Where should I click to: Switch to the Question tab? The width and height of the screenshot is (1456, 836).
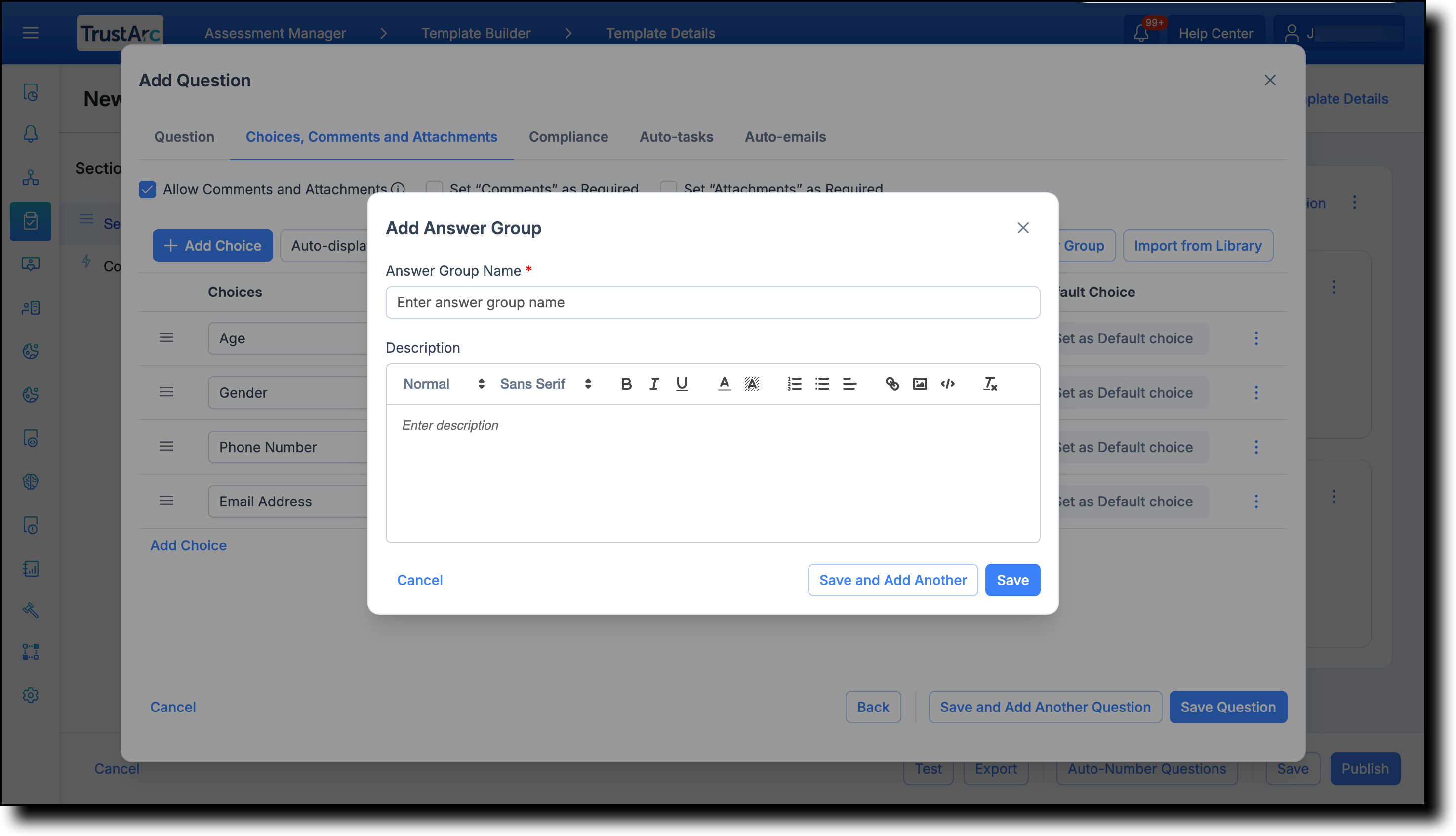(184, 137)
